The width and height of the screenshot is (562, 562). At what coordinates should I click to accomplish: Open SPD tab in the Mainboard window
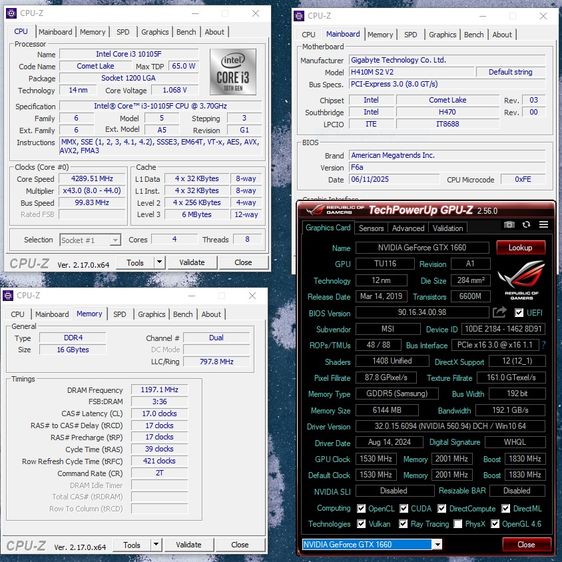pos(410,35)
